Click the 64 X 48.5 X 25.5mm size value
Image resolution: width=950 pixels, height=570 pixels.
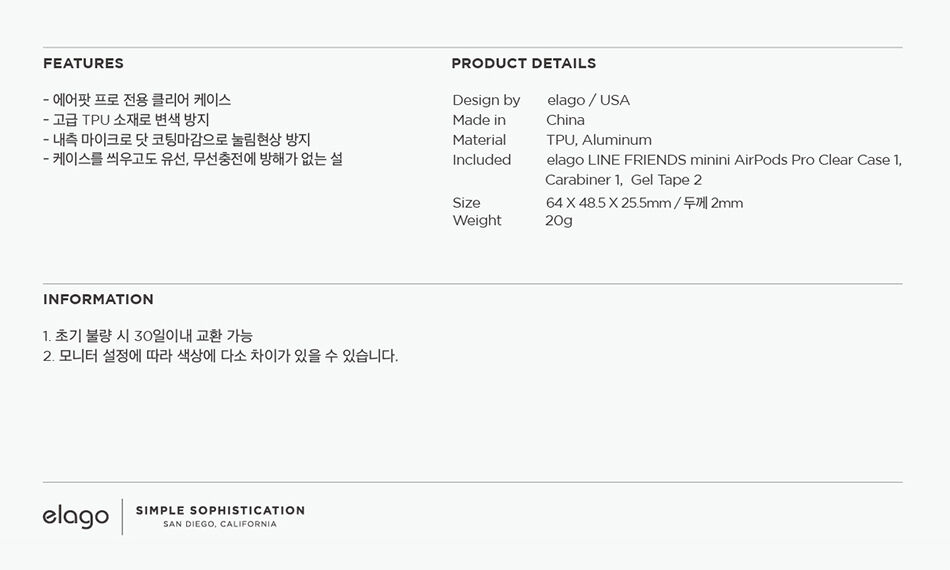pyautogui.click(x=608, y=203)
